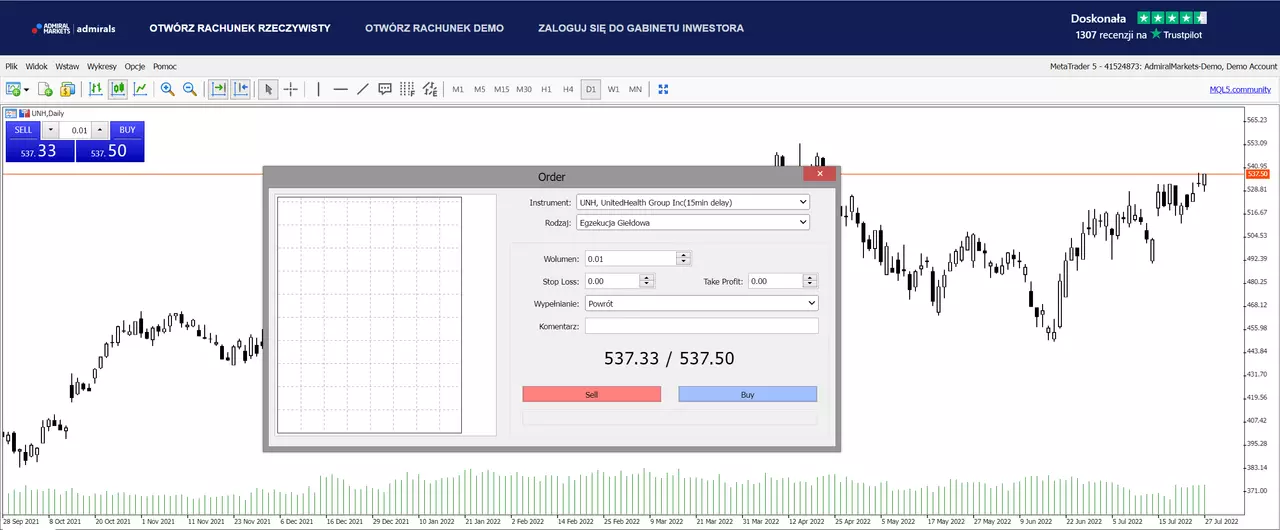Select the crosshair tool
1280x530 pixels.
[x=291, y=89]
